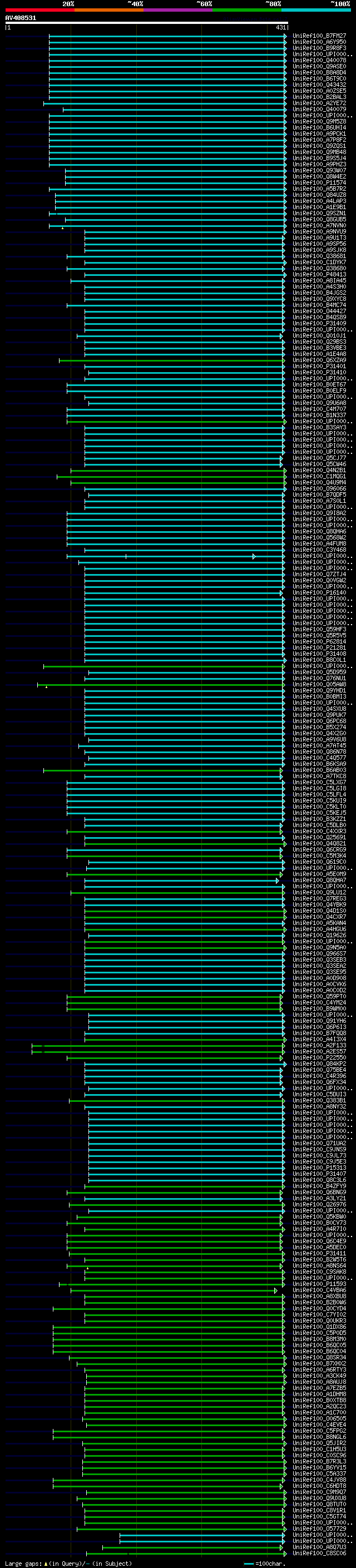Select the purple ~60% identity legend segment
Image resolution: width=356 pixels, height=1568 pixels.
click(x=177, y=10)
